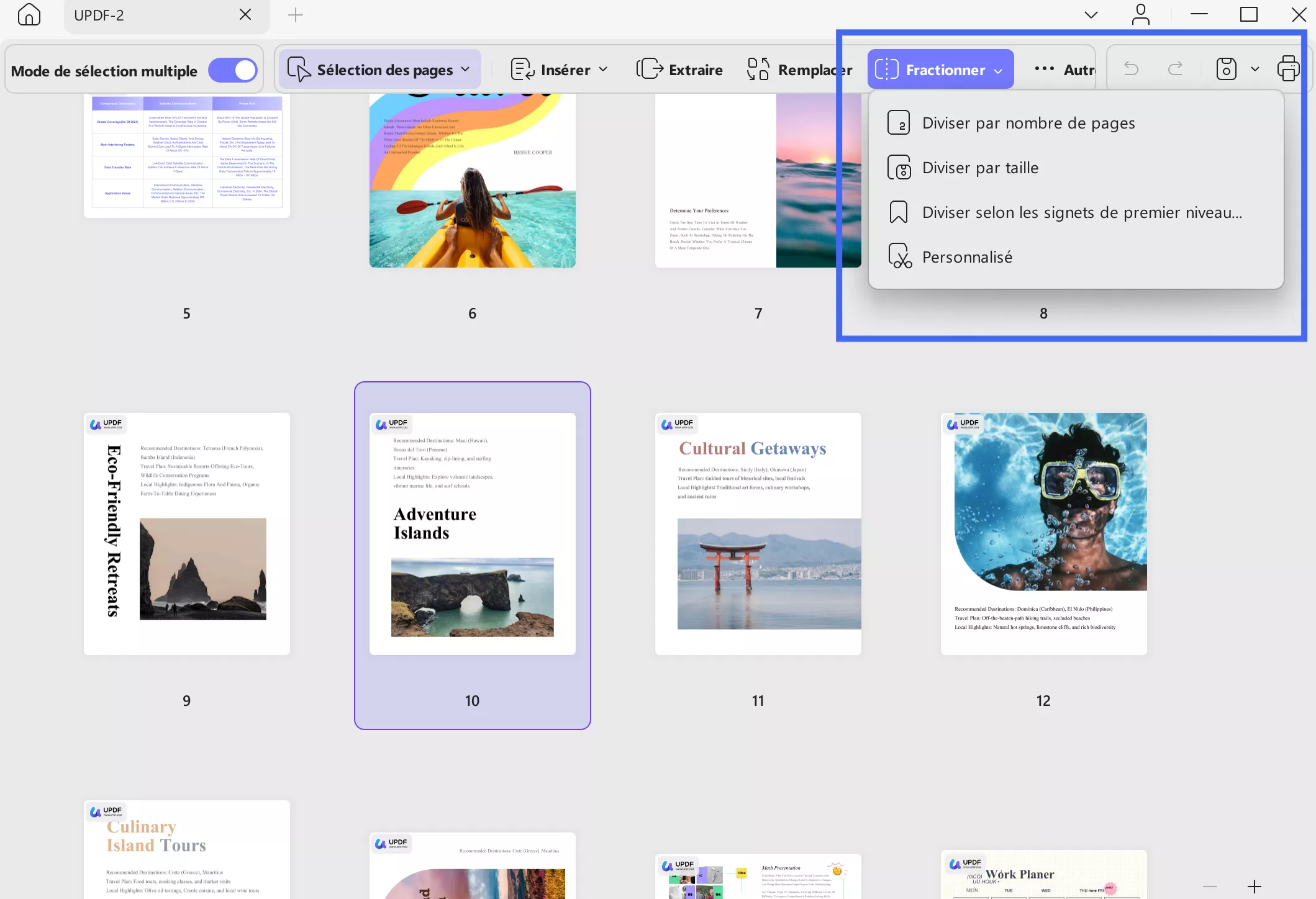Close the UPDF-2 tab
This screenshot has height=899, width=1316.
click(245, 14)
